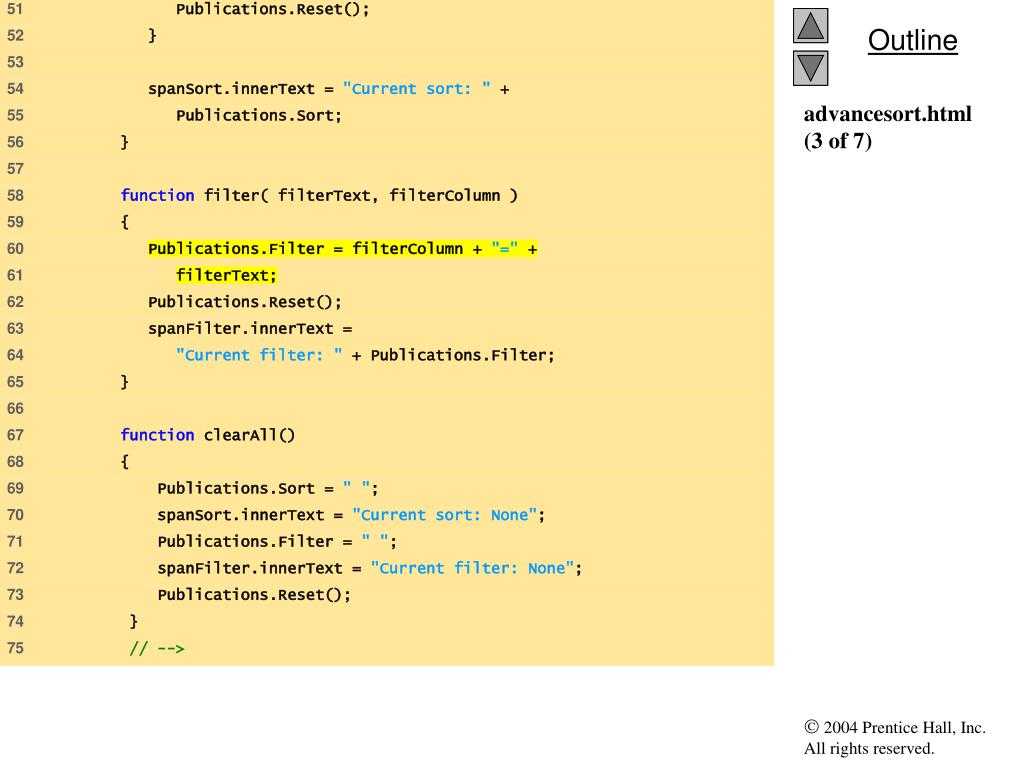The height and width of the screenshot is (768, 1024).
Task: Click spanFilter.innerText = on line 63
Action: click(x=250, y=328)
